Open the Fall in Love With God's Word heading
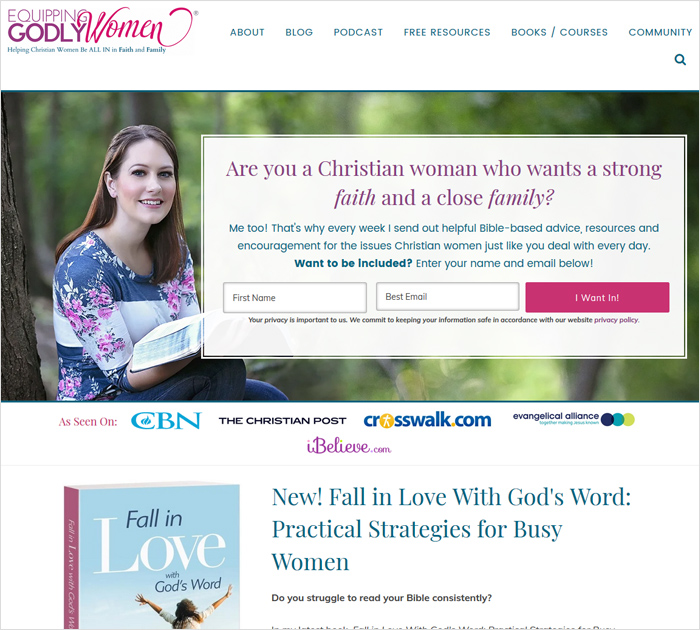 451,529
